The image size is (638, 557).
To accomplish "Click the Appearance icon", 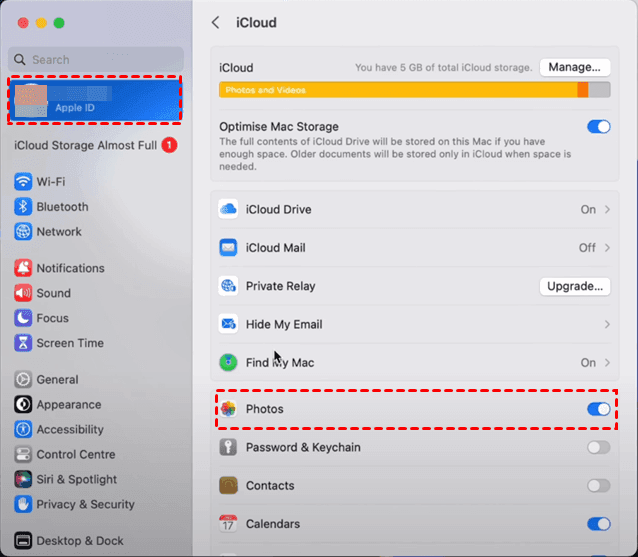I will coord(23,404).
